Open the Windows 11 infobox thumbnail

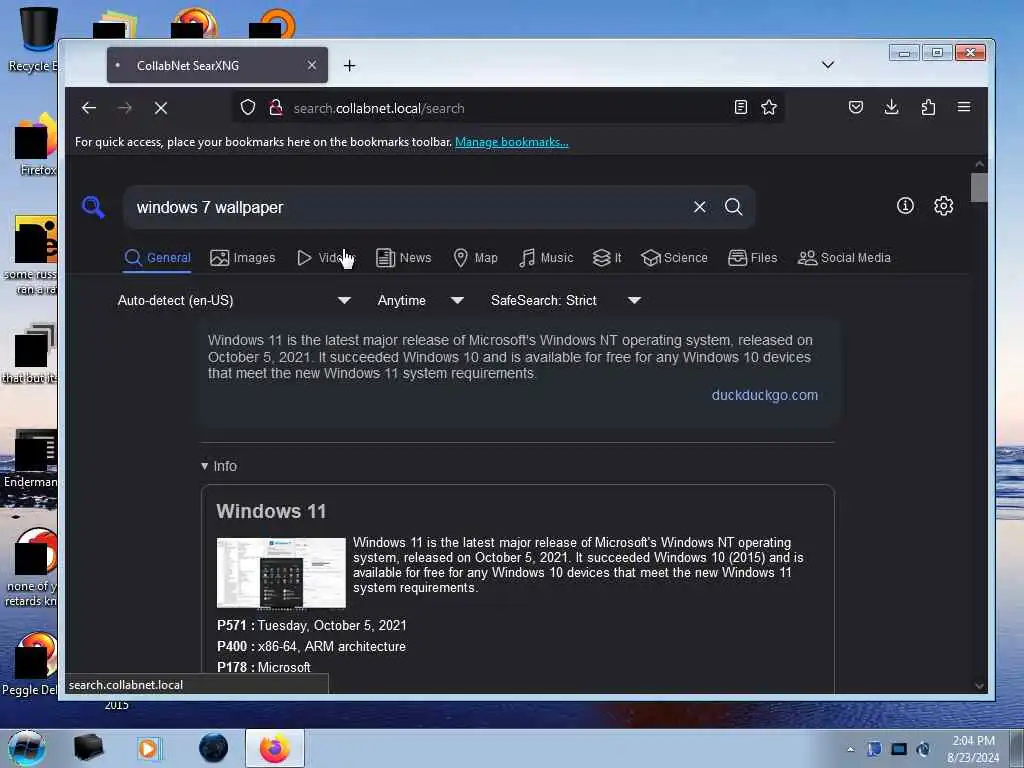tap(281, 573)
